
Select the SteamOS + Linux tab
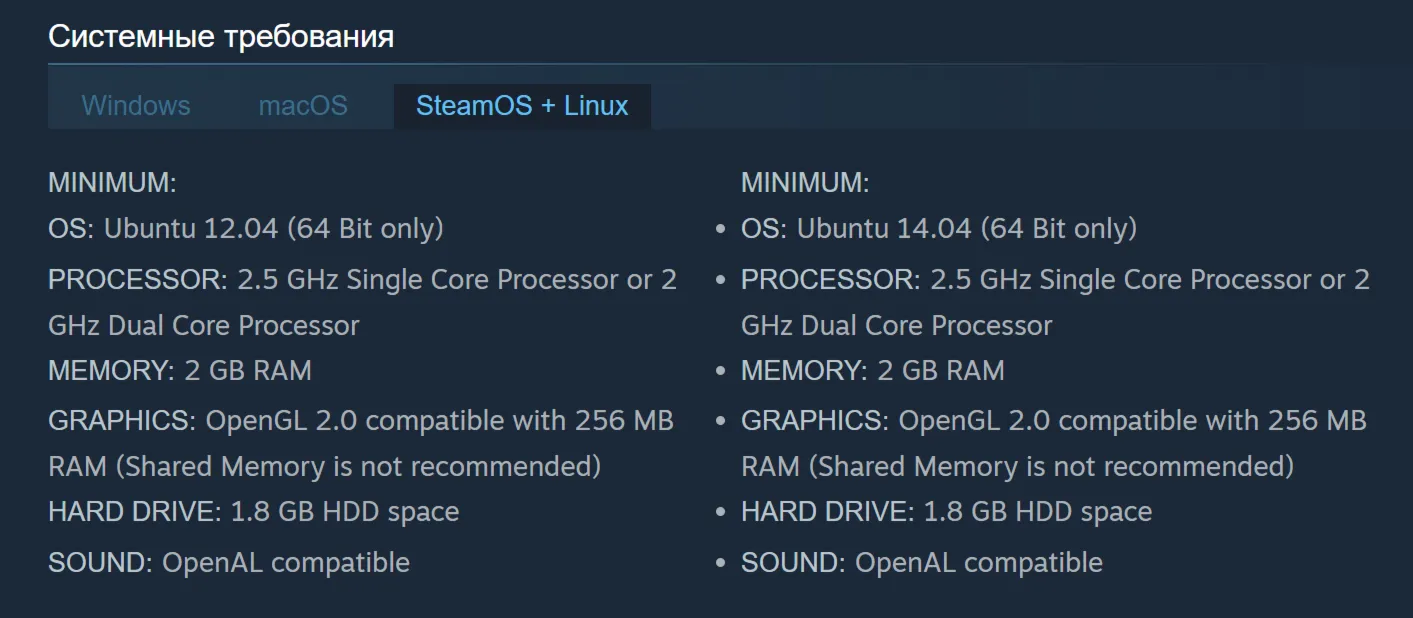click(522, 106)
